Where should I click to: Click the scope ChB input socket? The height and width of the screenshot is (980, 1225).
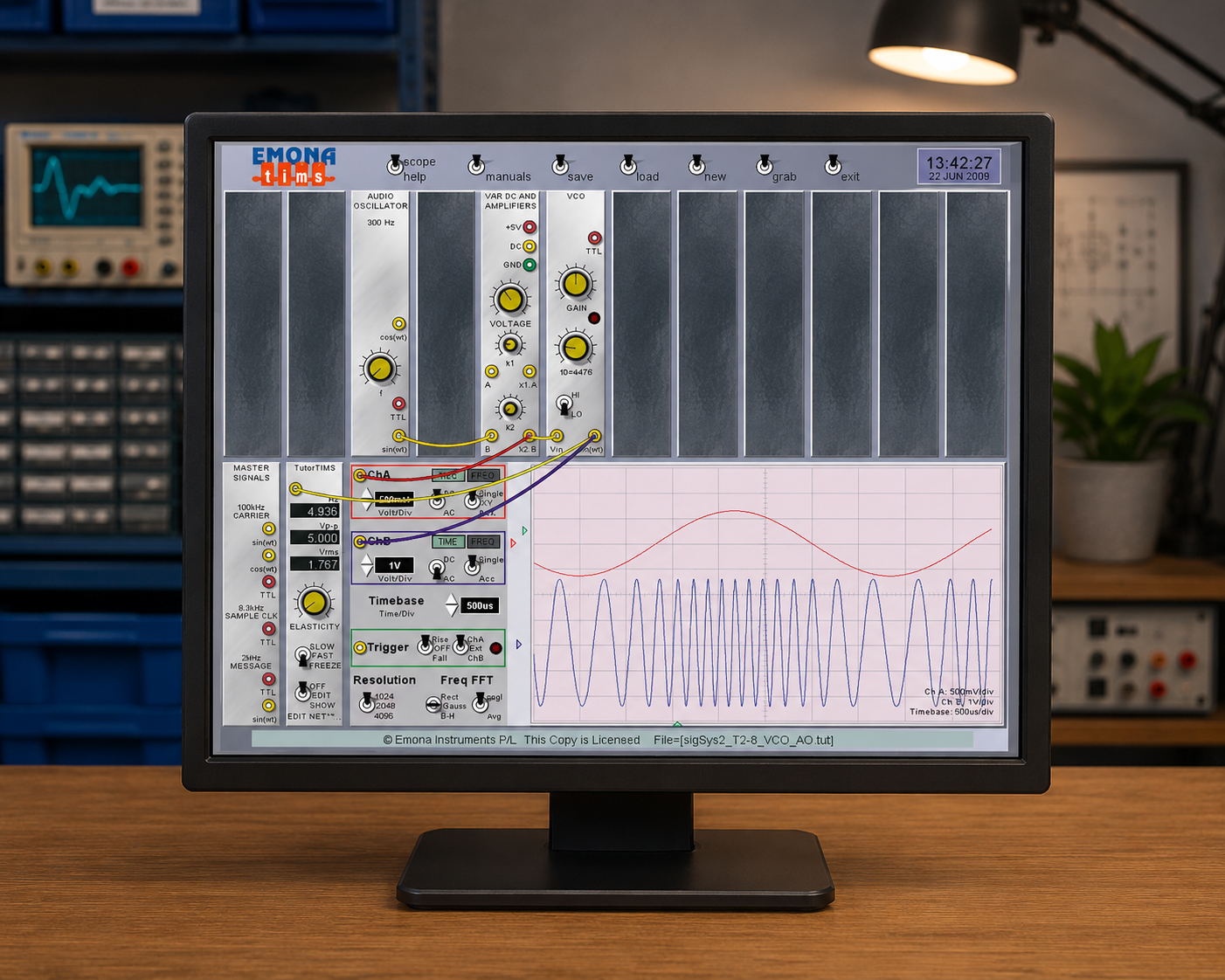[360, 542]
